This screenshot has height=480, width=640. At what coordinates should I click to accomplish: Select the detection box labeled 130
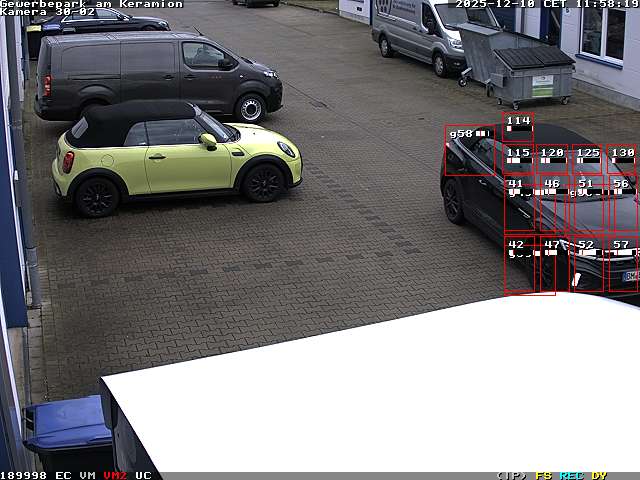tap(622, 160)
